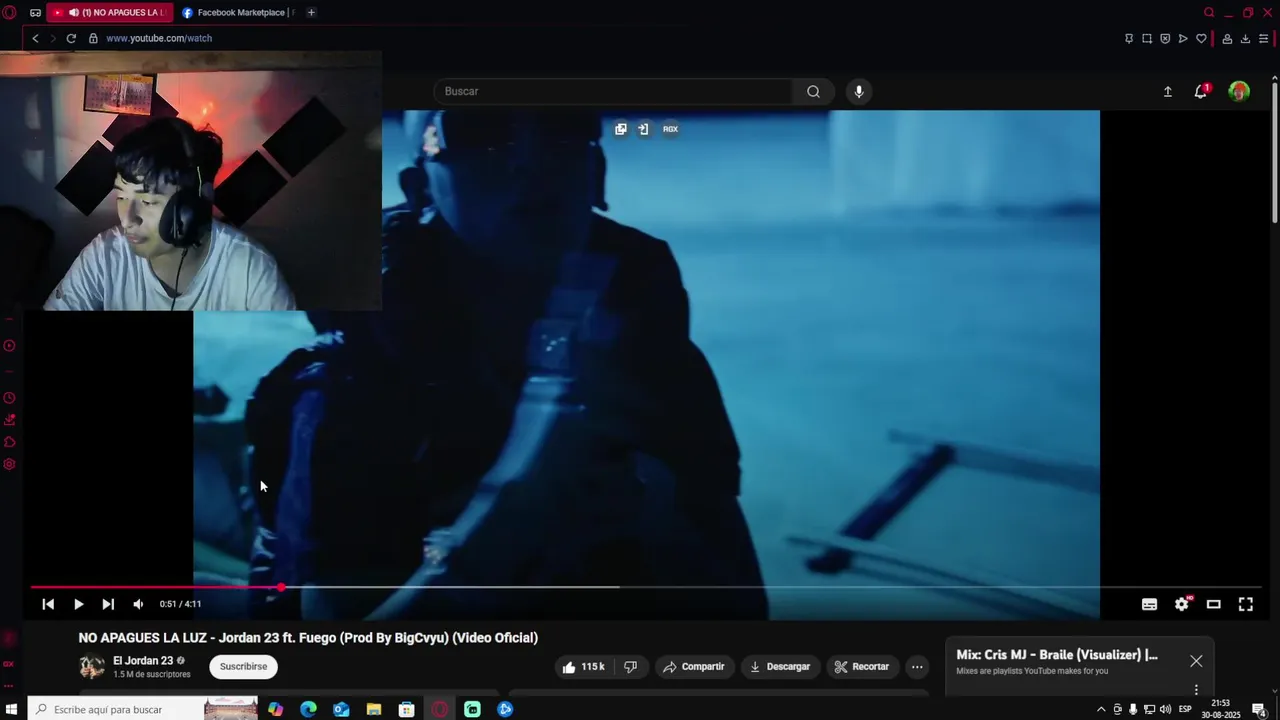
Task: Enter fullscreen mode
Action: click(1246, 604)
